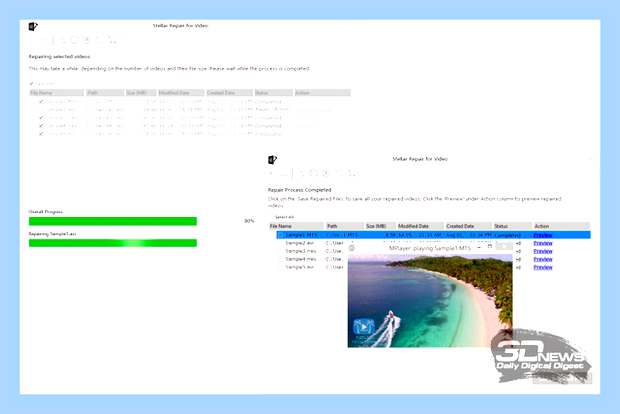Click the Status header in the repairing window

click(x=273, y=93)
